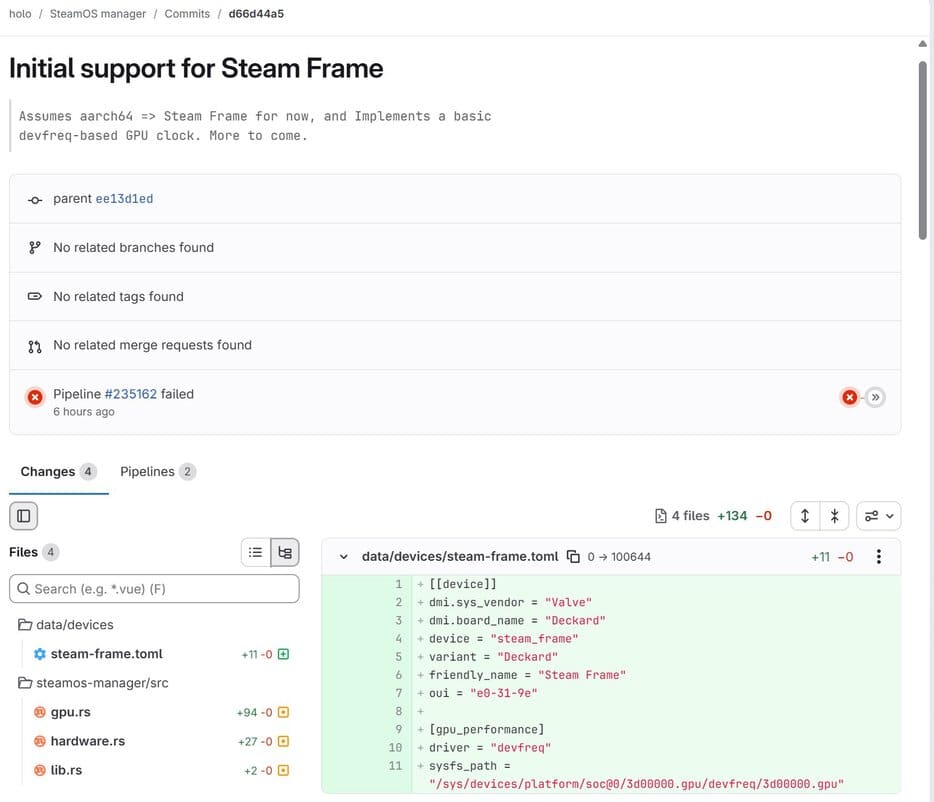This screenshot has height=802, width=934.
Task: Copy the steam-frame.toml file path
Action: (573, 557)
